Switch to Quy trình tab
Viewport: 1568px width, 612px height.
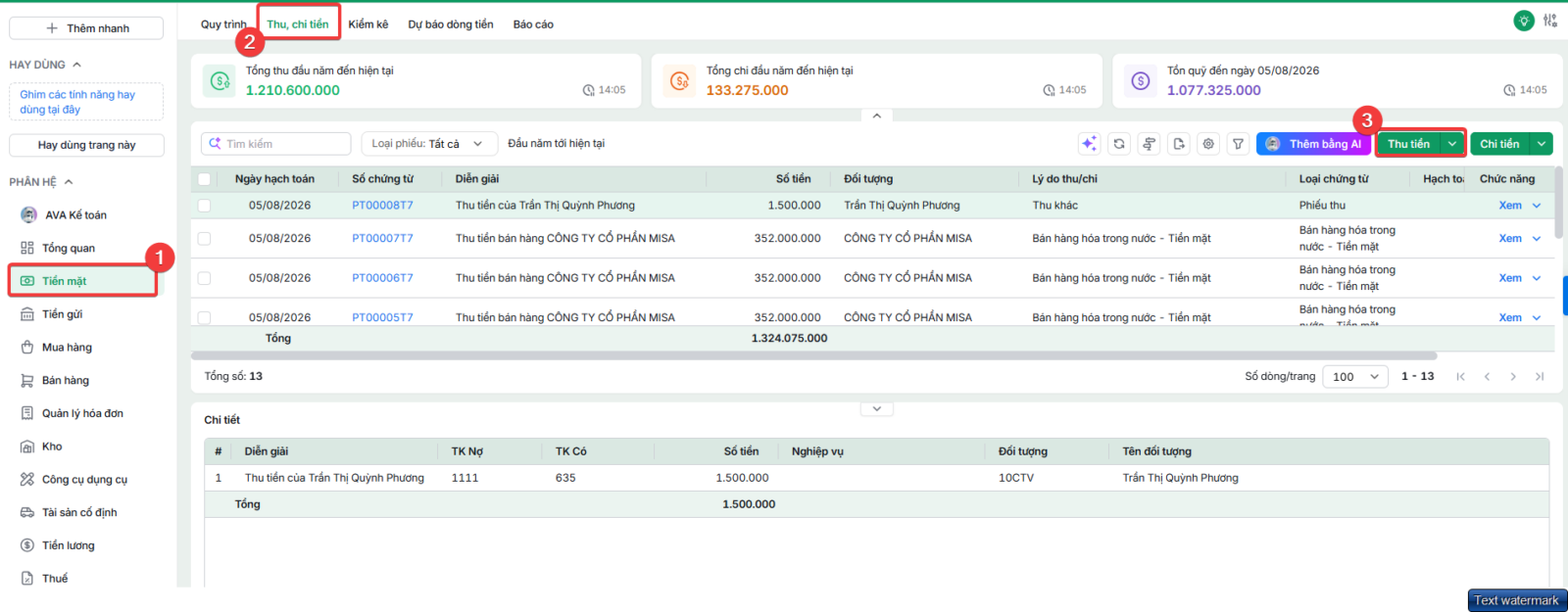tap(223, 24)
